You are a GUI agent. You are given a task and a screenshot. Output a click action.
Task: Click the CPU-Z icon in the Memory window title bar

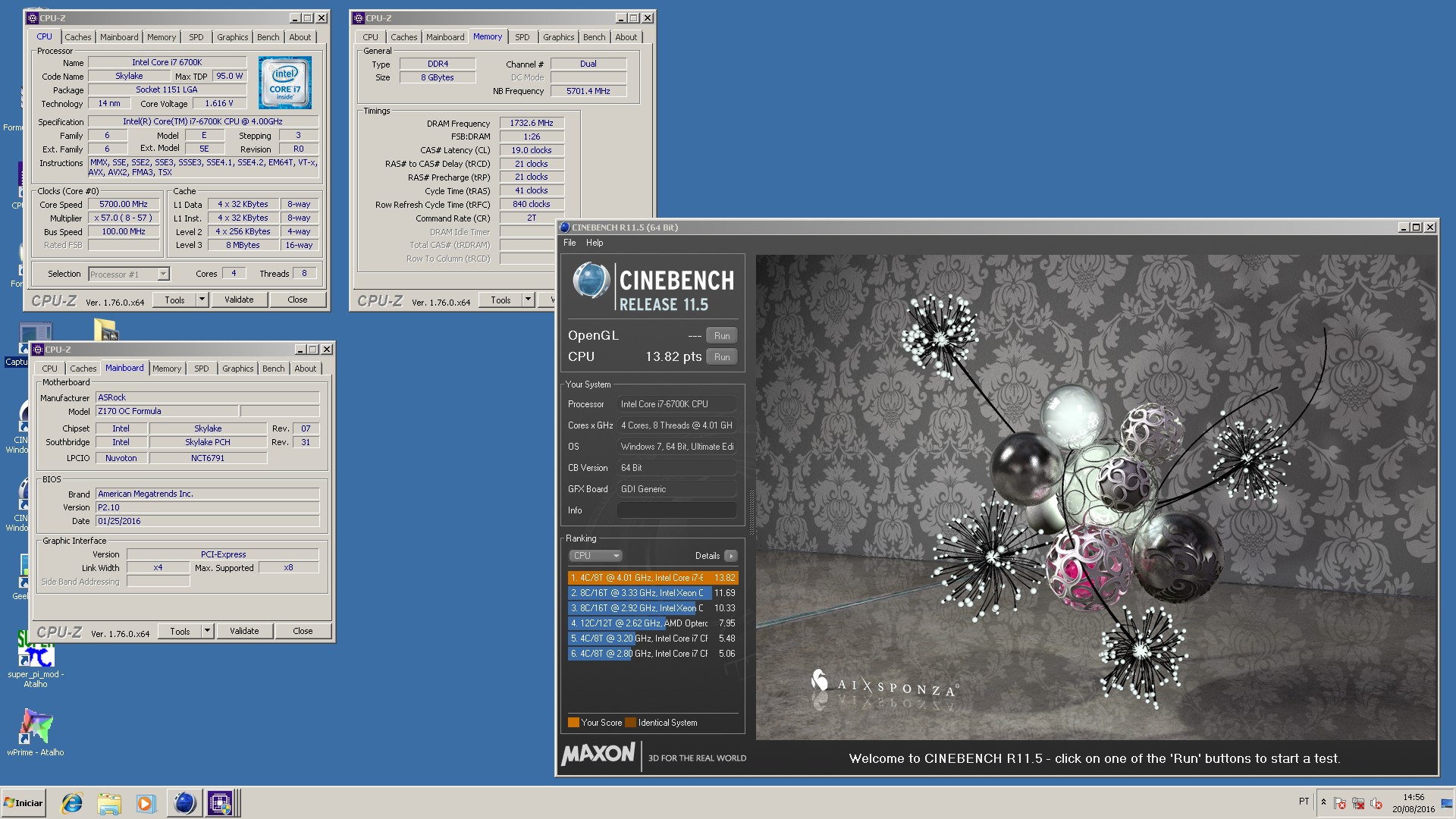point(359,18)
